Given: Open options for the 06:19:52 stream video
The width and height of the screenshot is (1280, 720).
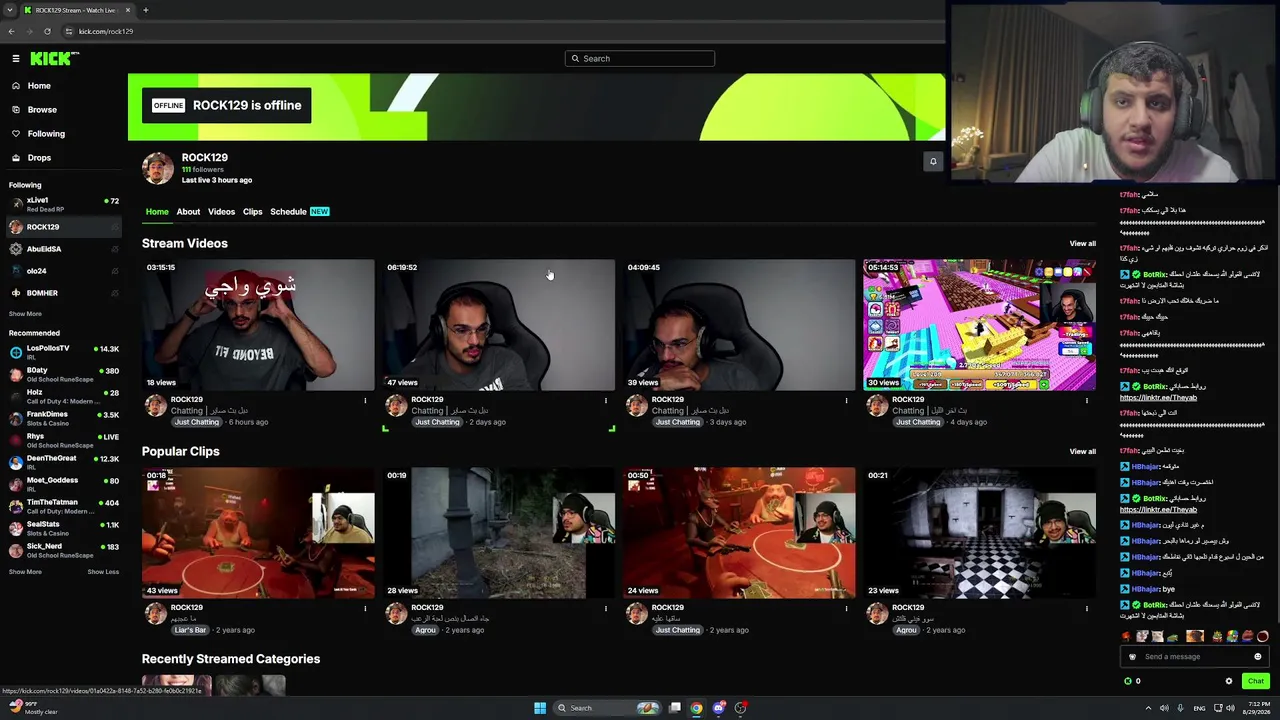Looking at the screenshot, I should 605,401.
